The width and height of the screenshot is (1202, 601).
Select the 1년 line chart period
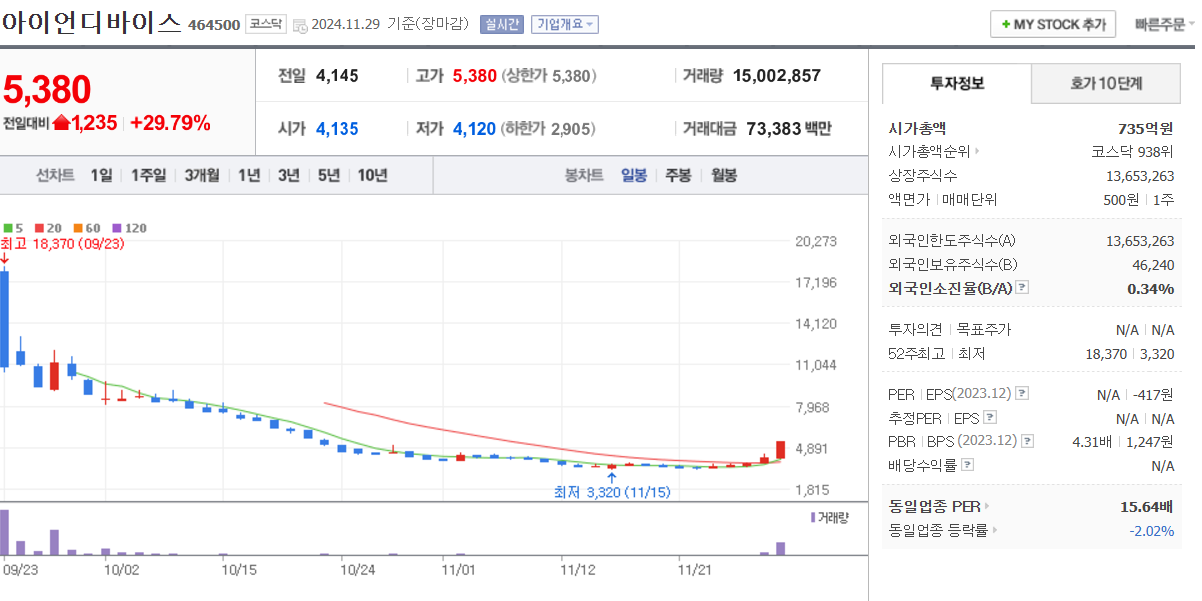click(x=249, y=175)
